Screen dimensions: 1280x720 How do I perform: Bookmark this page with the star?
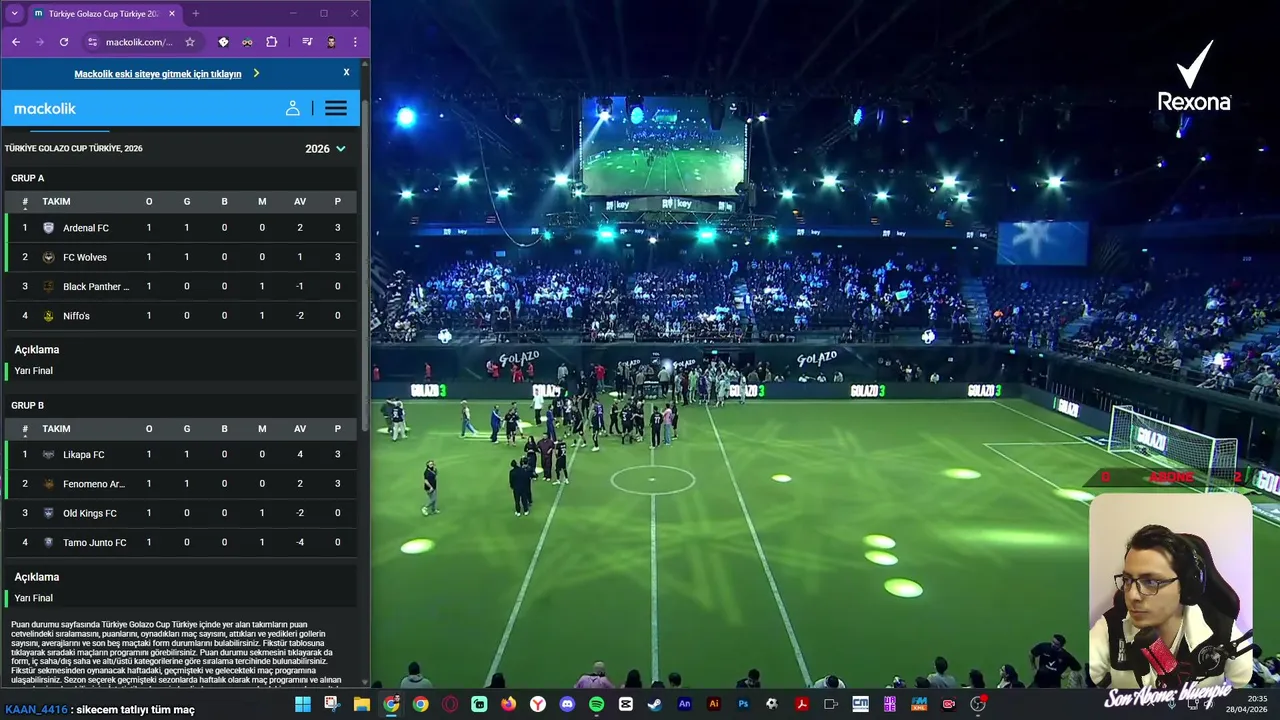(190, 42)
